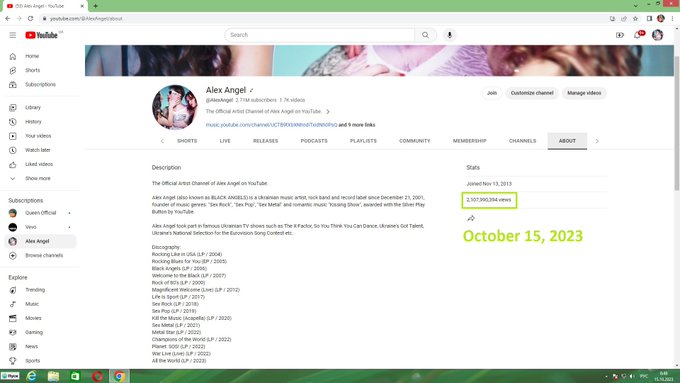The image size is (680, 383).
Task: Open the account avatar menu
Action: (657, 35)
